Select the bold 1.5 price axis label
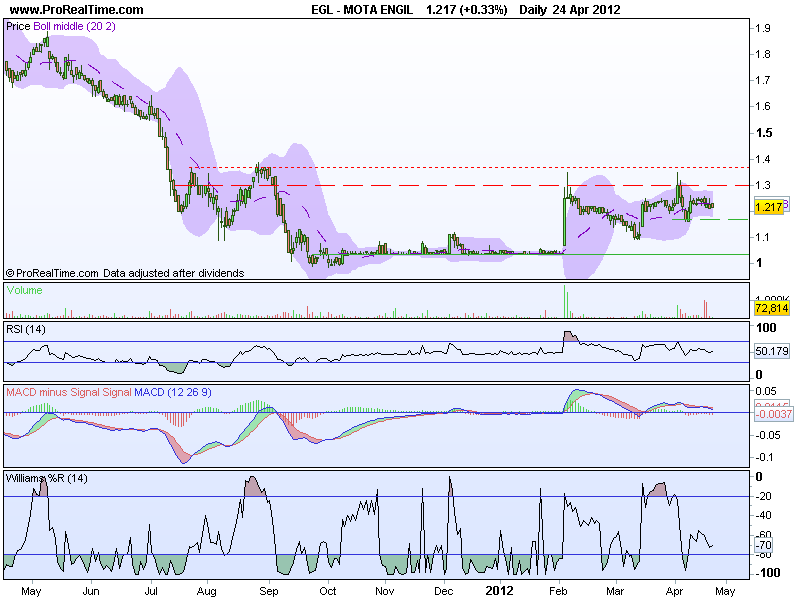Viewport: 800px width, 600px height. coord(764,133)
